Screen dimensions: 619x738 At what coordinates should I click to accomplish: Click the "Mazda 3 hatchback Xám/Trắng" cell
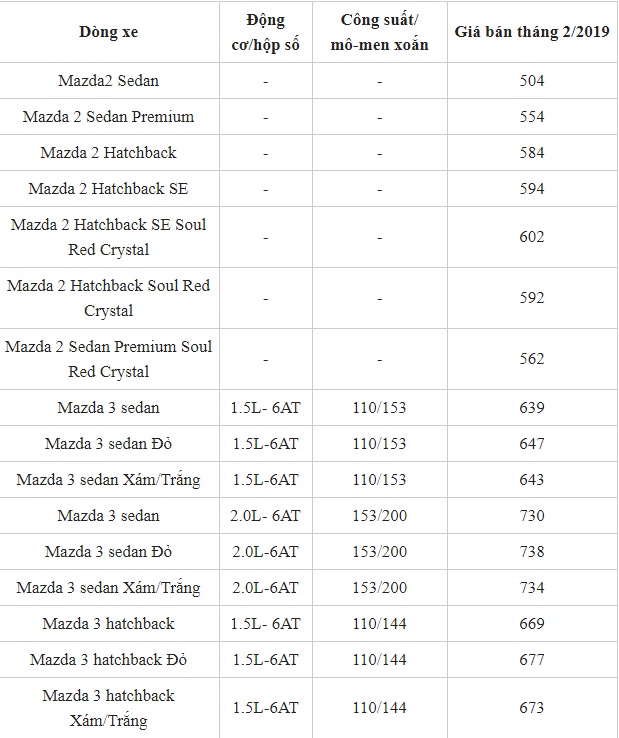click(108, 708)
